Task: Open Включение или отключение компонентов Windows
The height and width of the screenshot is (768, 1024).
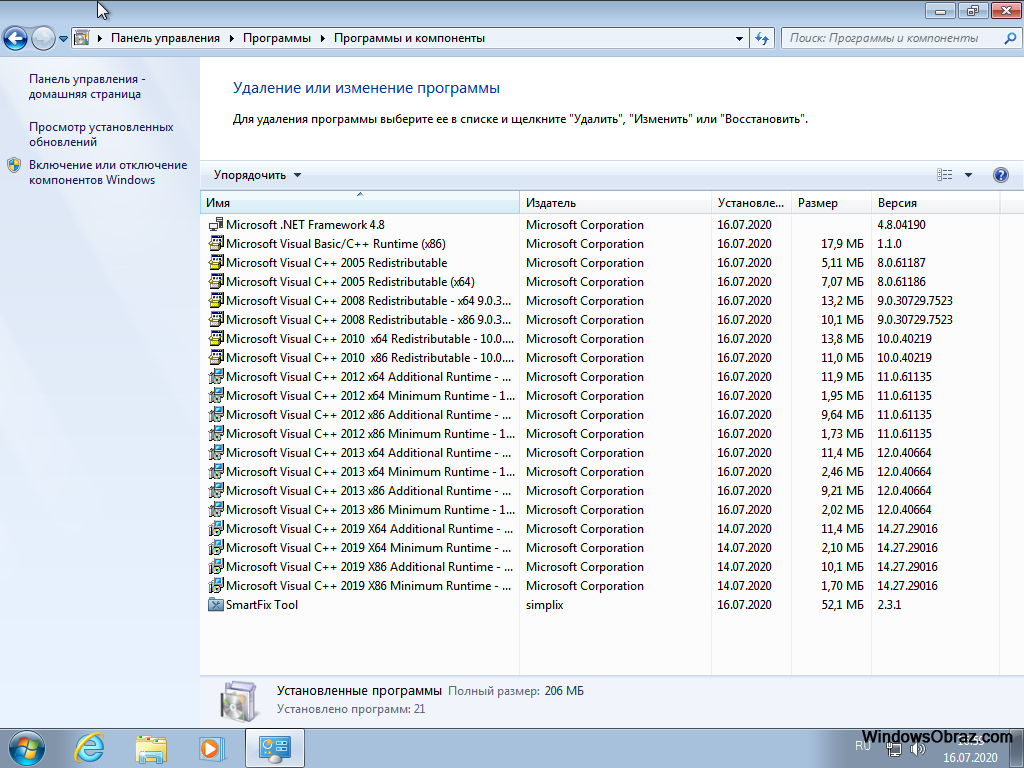Action: (x=108, y=172)
